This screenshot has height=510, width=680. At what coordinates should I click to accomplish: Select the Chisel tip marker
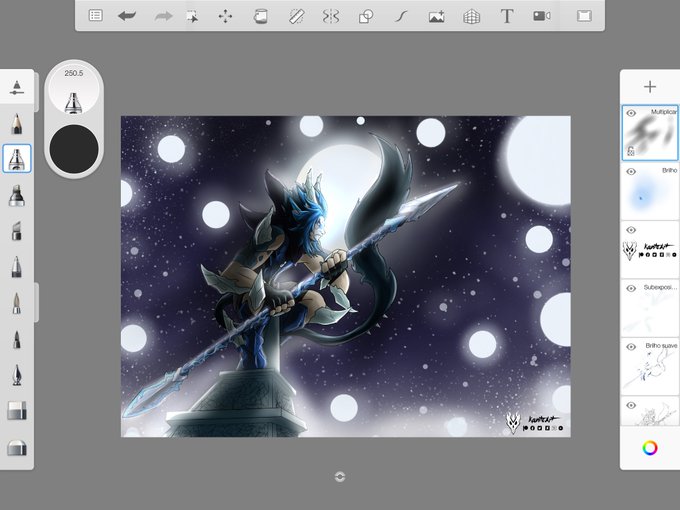coord(16,230)
